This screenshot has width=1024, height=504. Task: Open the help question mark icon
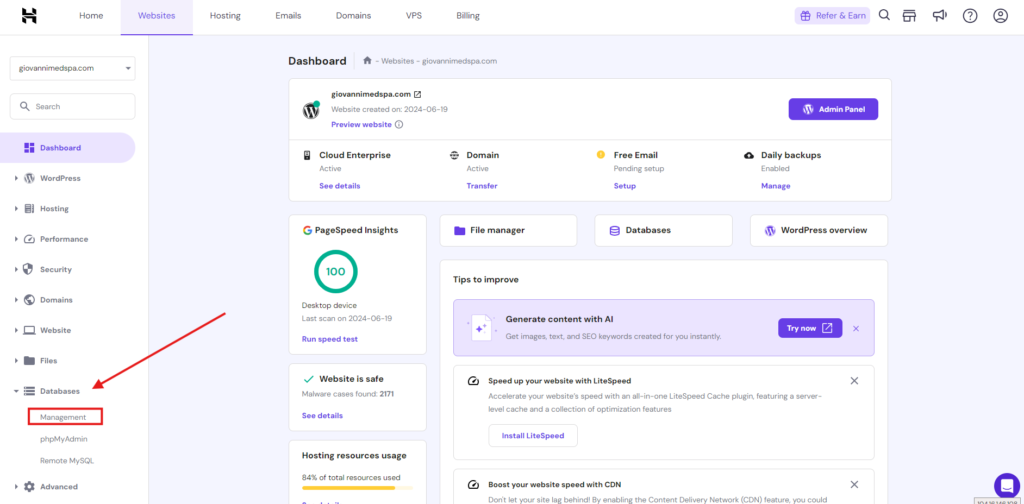coord(969,16)
